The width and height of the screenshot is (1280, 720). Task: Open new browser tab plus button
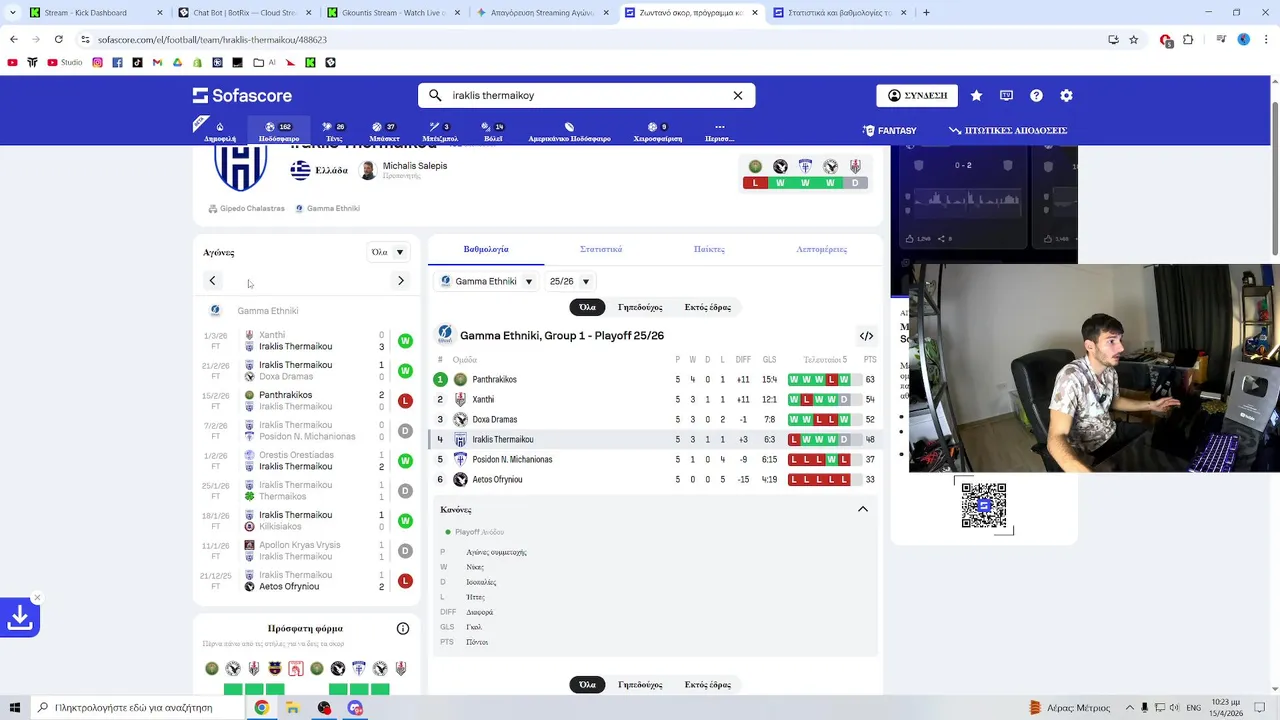click(x=926, y=13)
